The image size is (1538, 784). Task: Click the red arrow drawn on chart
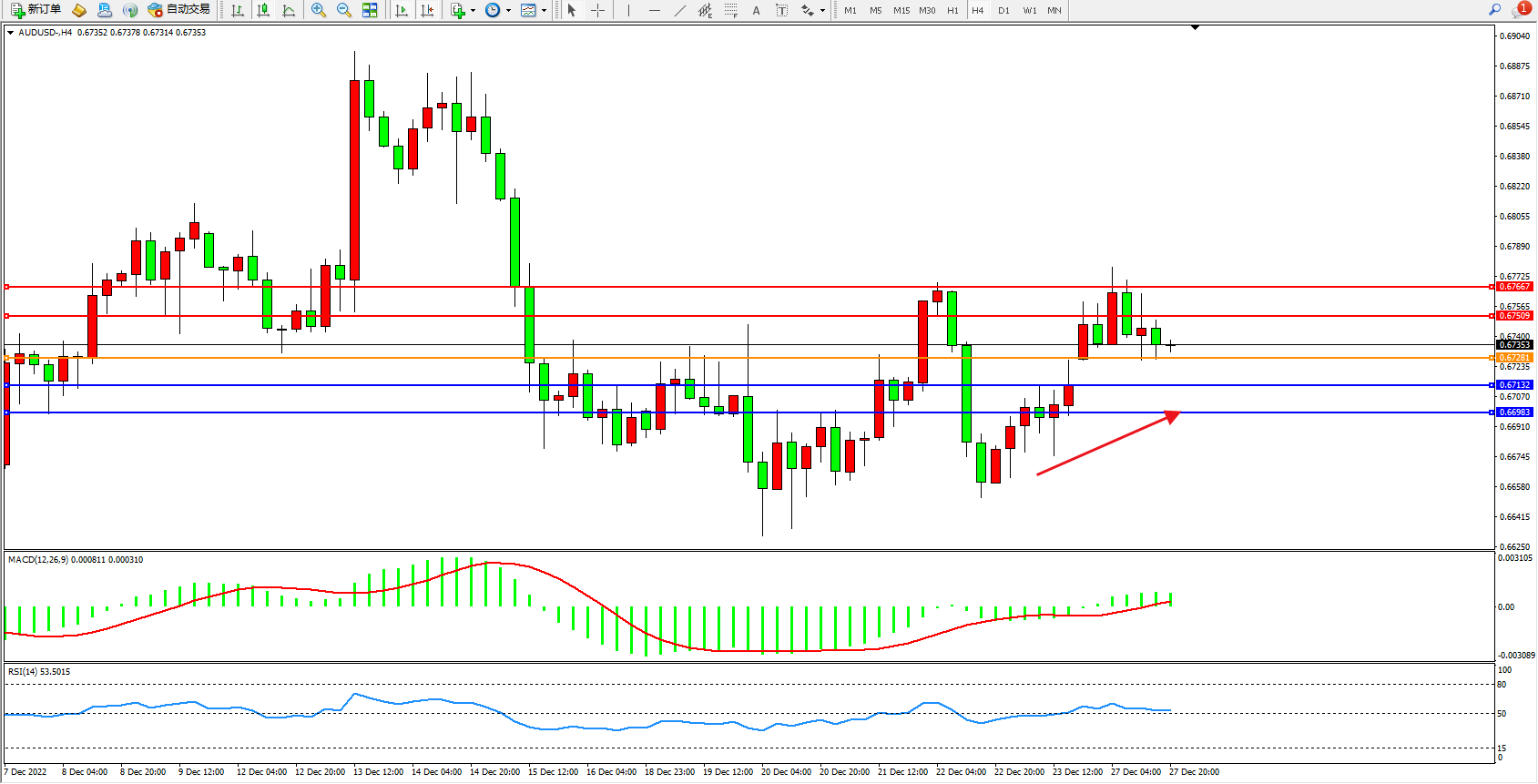(1106, 444)
